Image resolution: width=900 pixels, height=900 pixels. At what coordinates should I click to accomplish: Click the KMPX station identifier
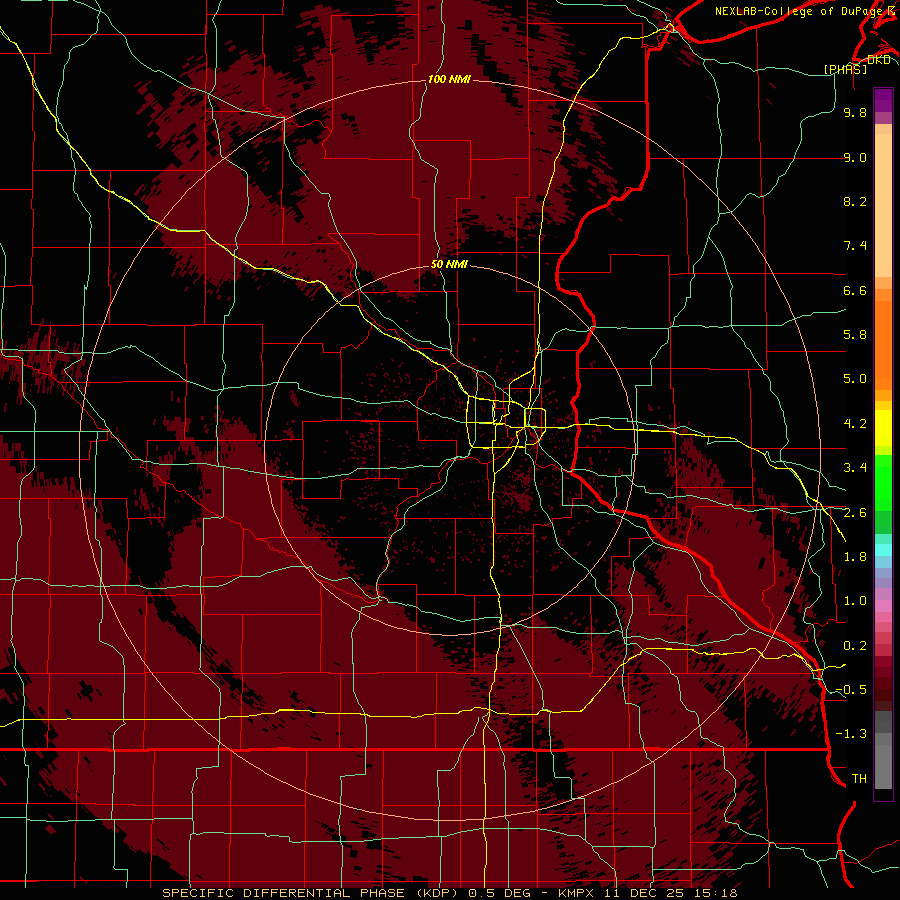pyautogui.click(x=575, y=893)
